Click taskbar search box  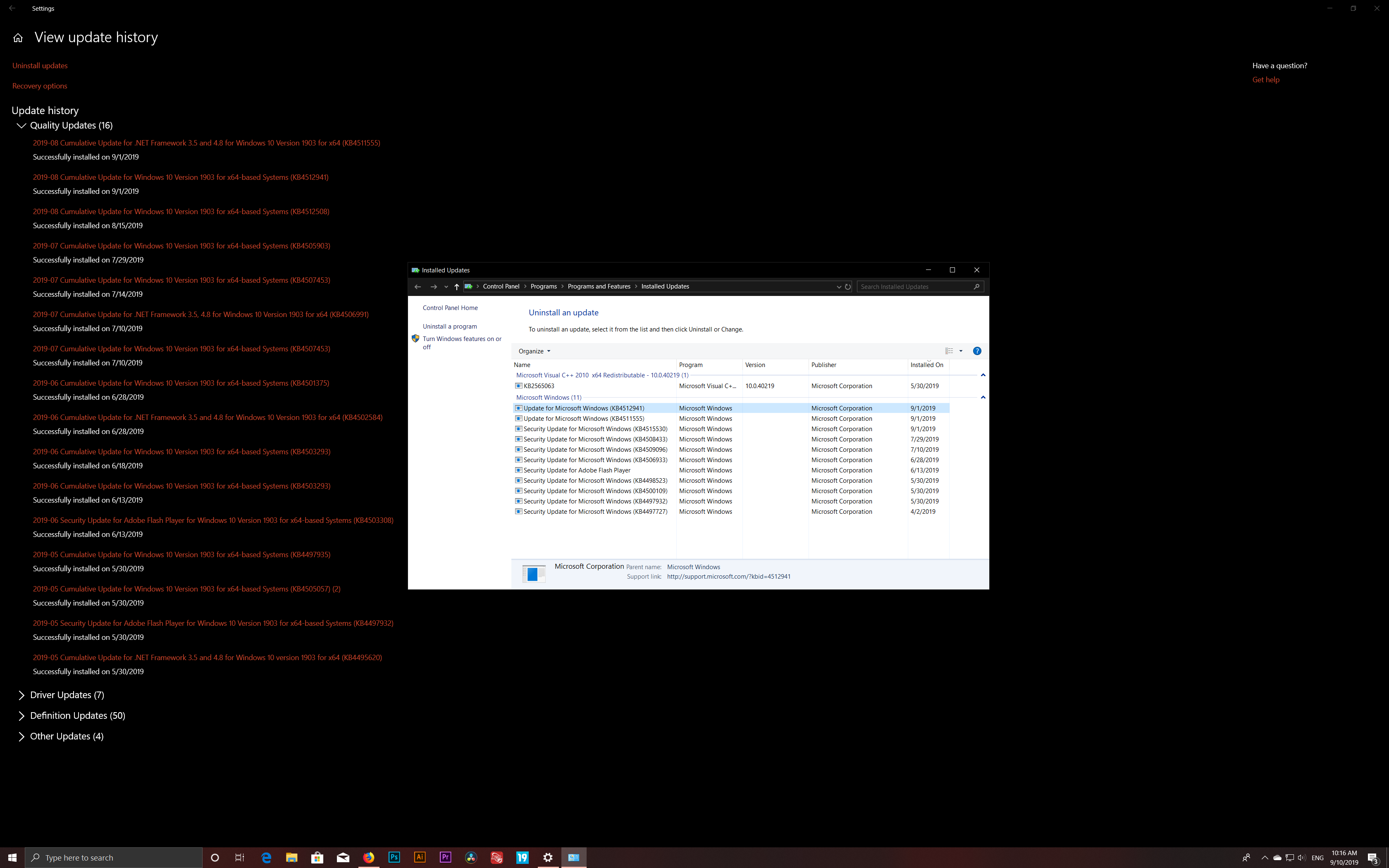114,858
